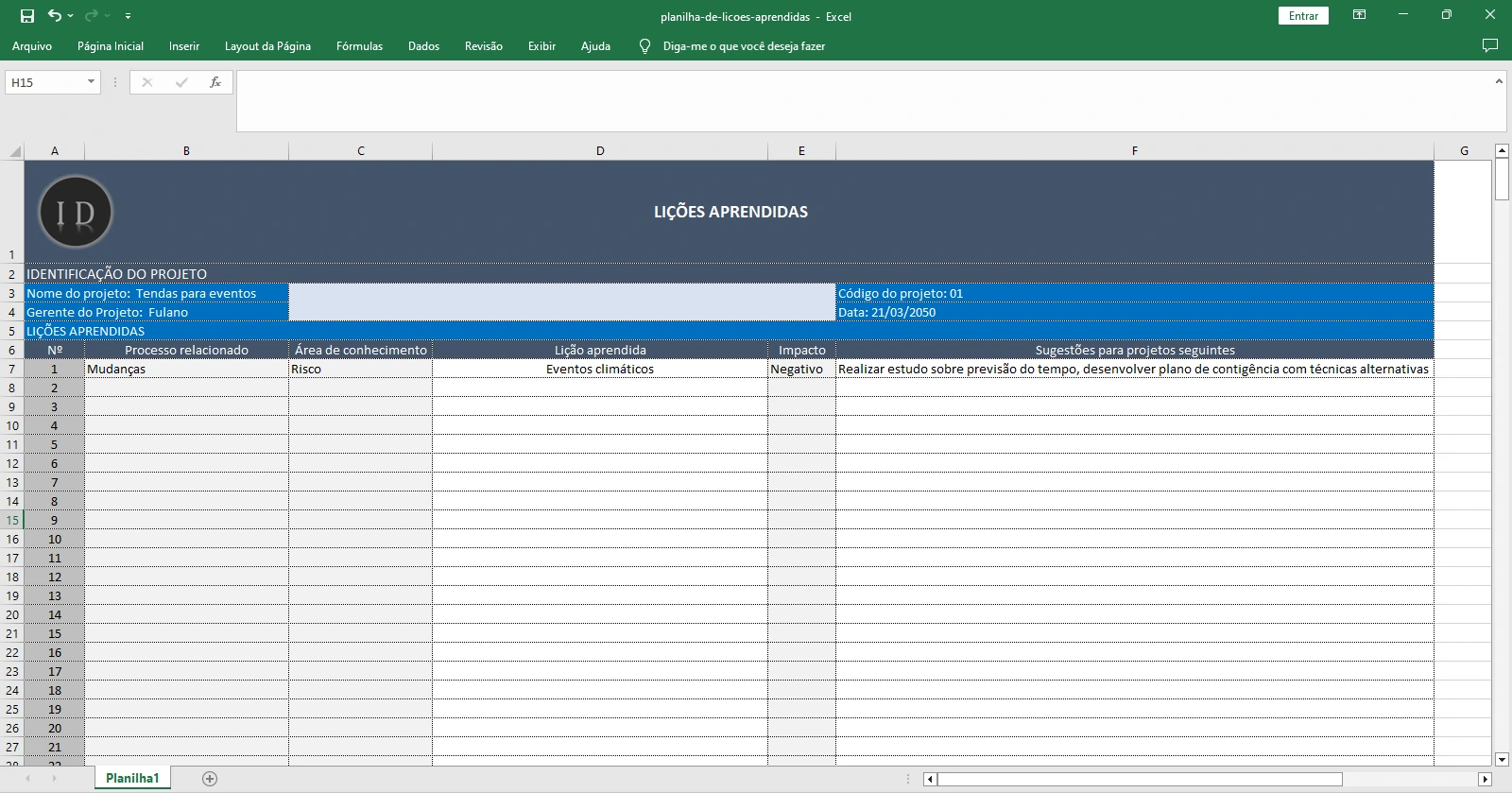Viewport: 1512px width, 793px height.
Task: Select the Eventos climáticos cell
Action: (600, 369)
